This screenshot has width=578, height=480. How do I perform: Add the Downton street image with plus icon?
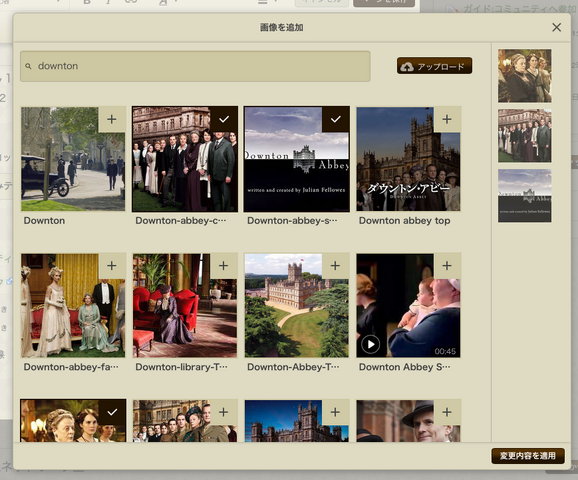pos(112,119)
